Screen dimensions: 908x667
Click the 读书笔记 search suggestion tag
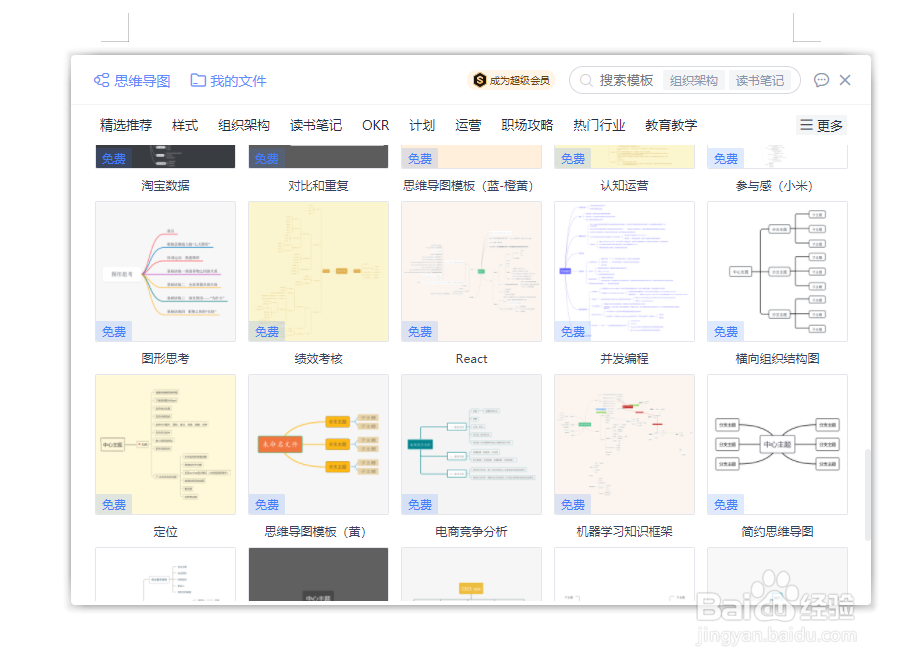(x=760, y=80)
